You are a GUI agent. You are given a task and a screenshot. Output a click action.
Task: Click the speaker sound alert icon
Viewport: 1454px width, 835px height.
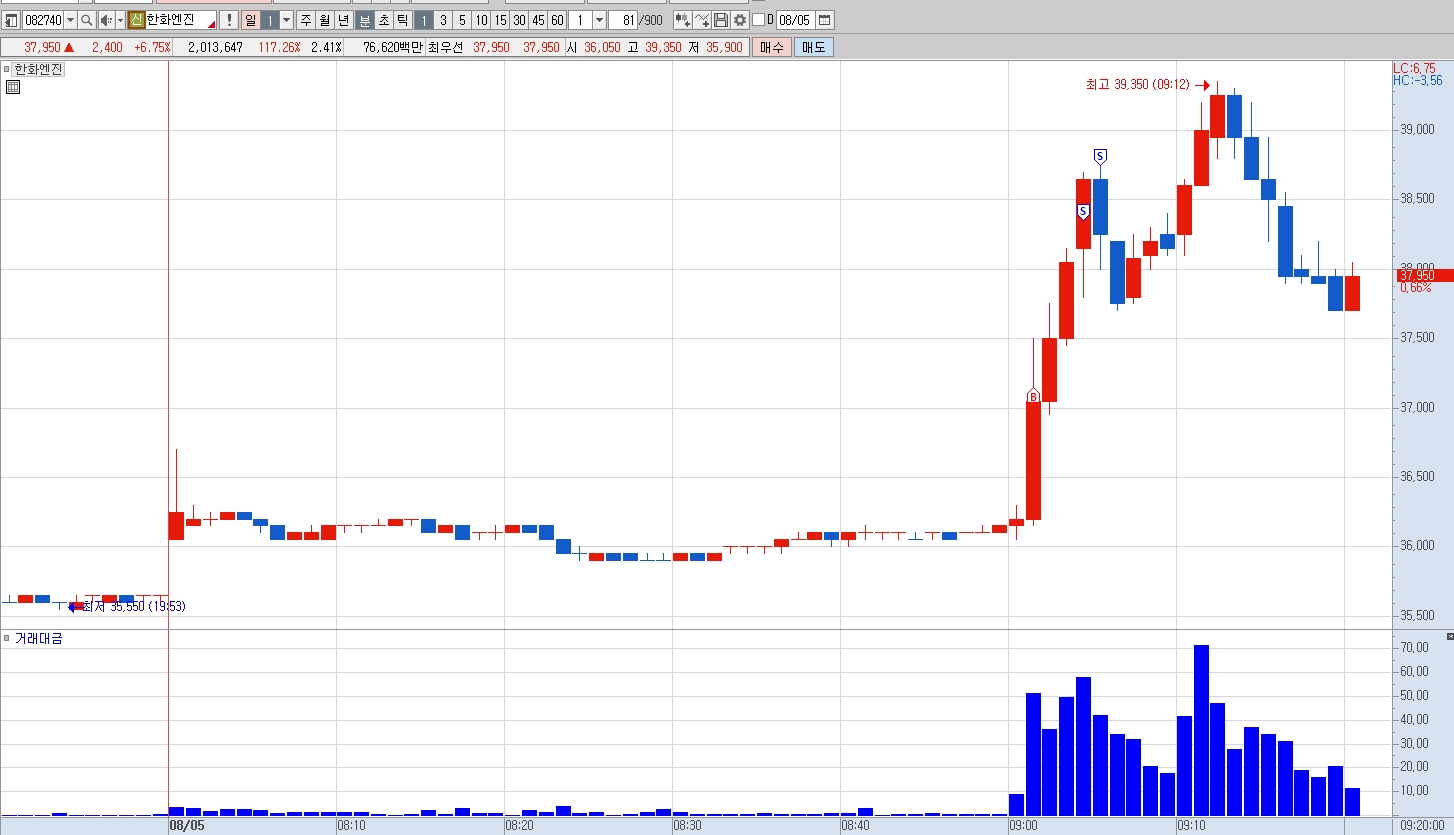click(x=106, y=20)
